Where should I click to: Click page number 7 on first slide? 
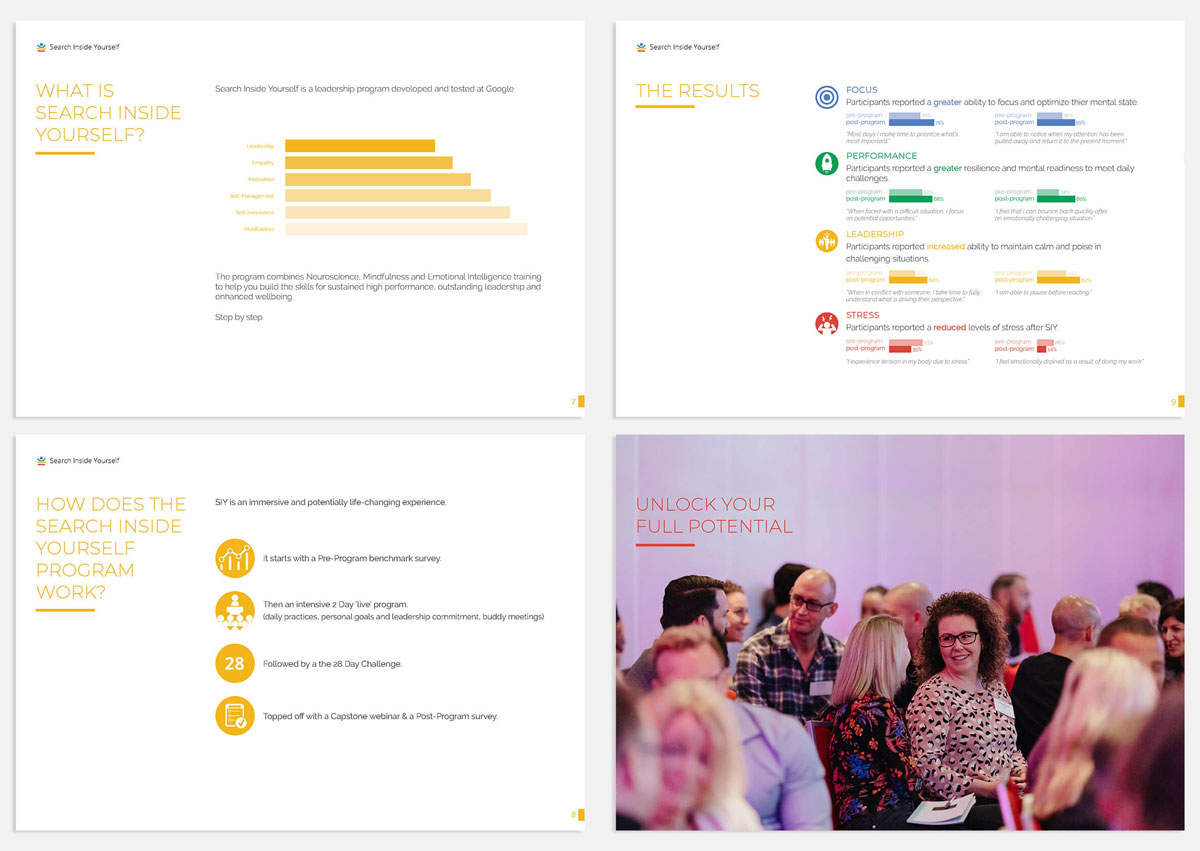[x=573, y=402]
